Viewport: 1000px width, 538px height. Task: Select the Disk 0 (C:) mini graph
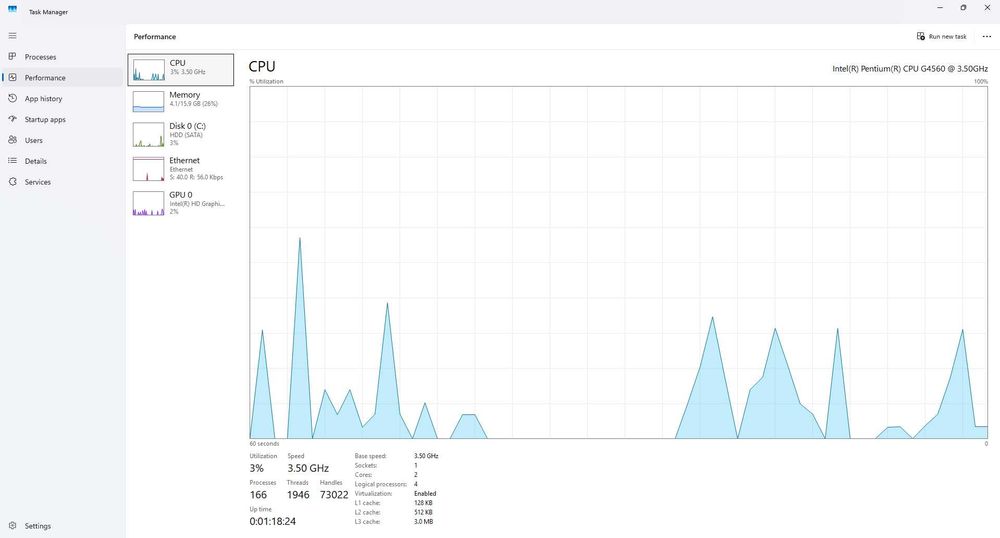pyautogui.click(x=148, y=134)
